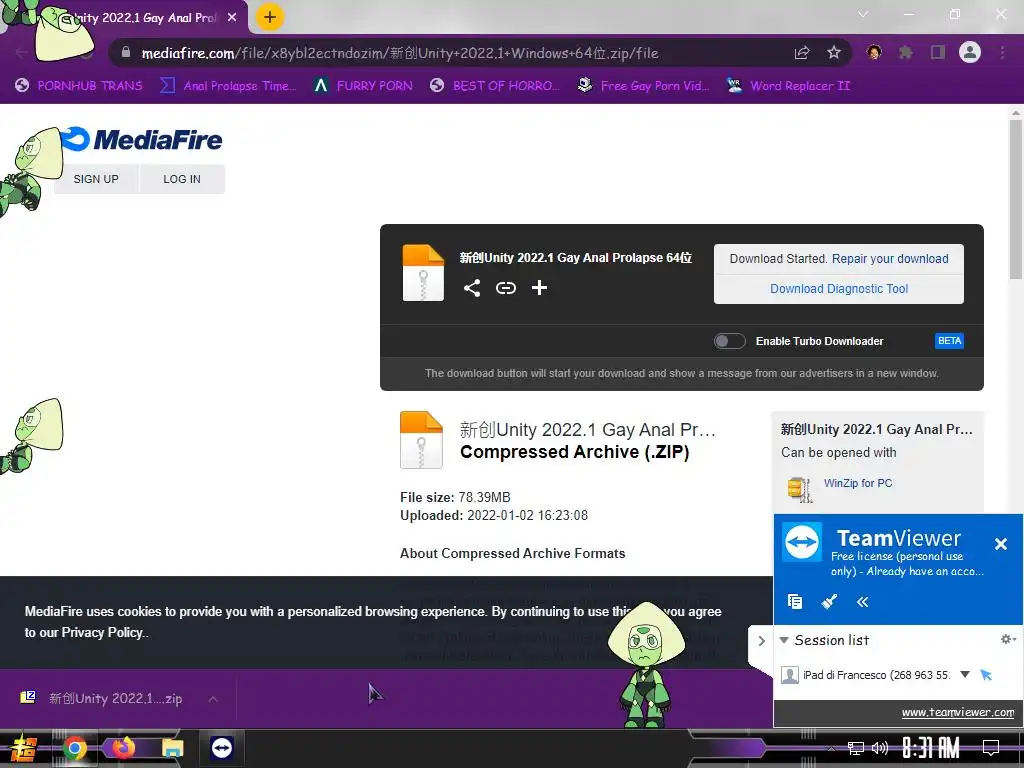
Task: Close the TeamViewer panel
Action: click(1000, 543)
